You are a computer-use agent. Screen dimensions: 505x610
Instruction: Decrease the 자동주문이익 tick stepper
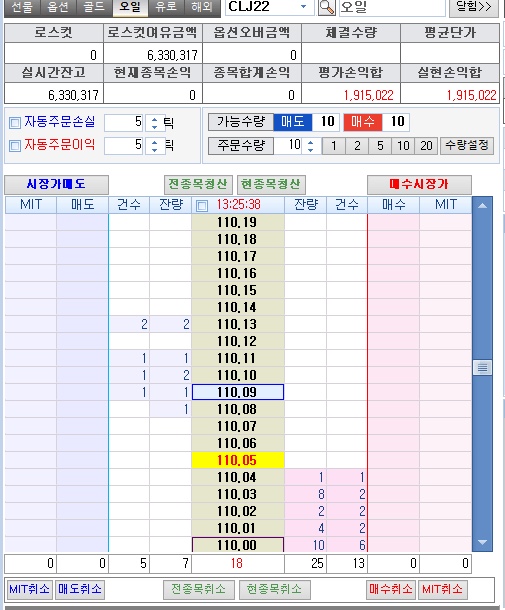click(154, 150)
